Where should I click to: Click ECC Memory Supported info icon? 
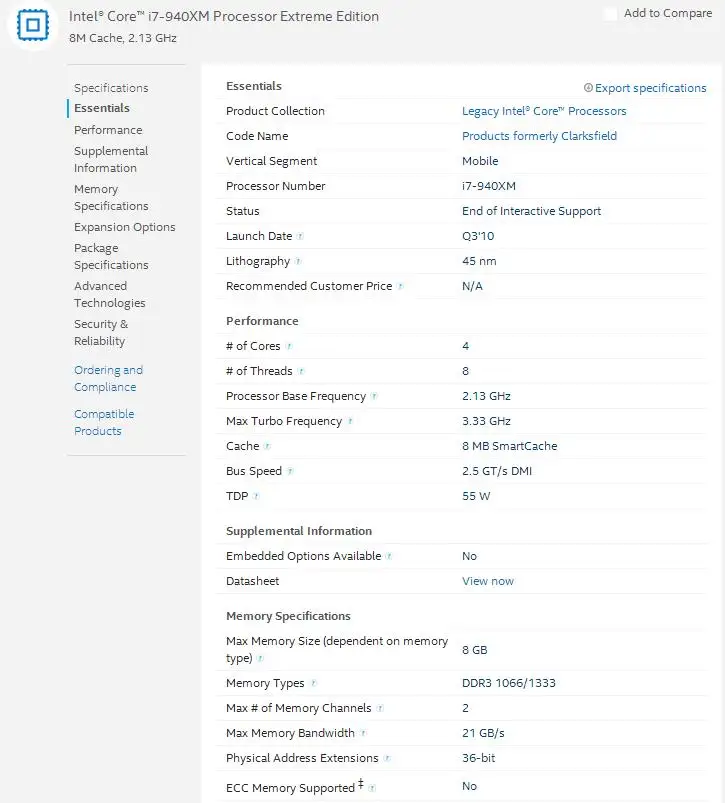[372, 789]
